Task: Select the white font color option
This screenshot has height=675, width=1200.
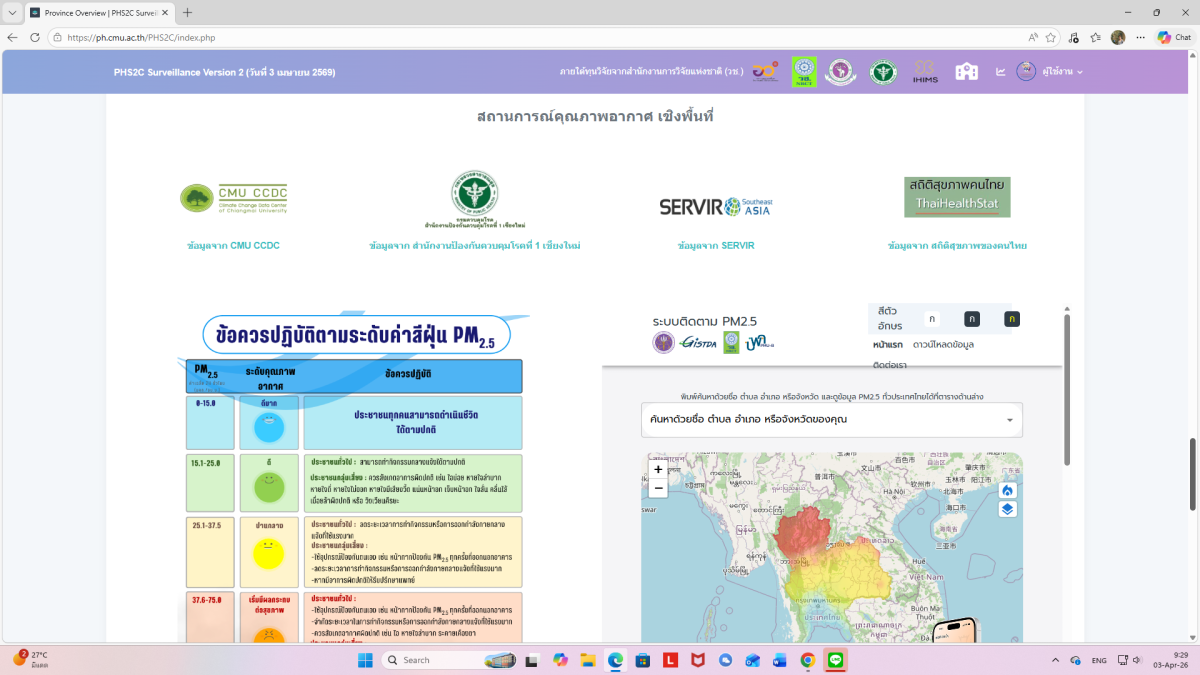Action: click(x=932, y=319)
